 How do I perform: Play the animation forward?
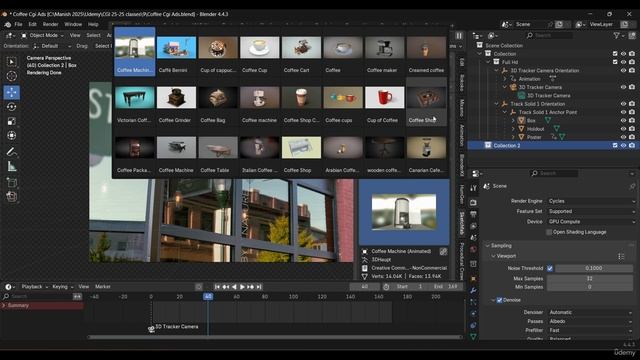click(x=242, y=287)
